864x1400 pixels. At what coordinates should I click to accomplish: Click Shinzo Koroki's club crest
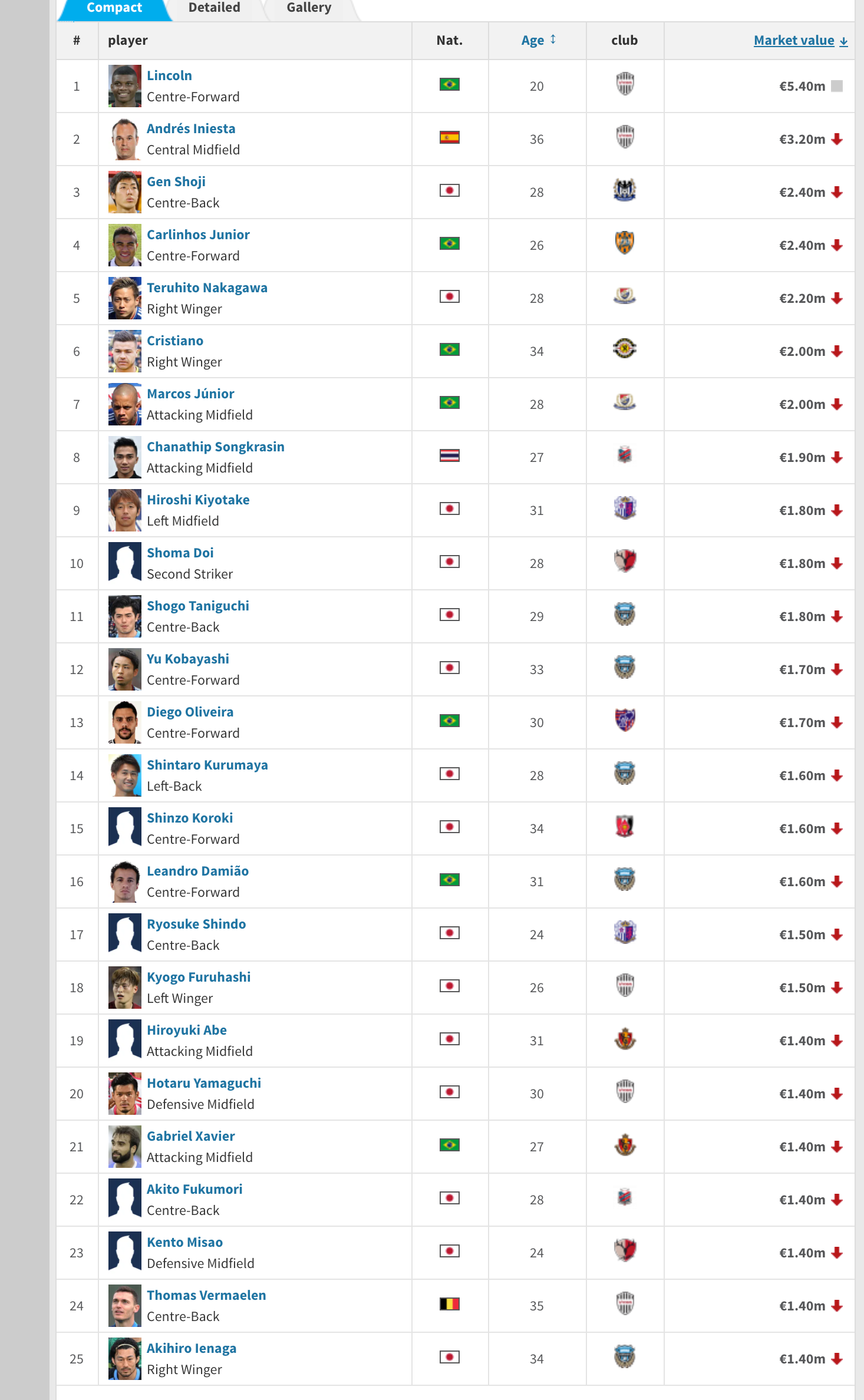(625, 827)
